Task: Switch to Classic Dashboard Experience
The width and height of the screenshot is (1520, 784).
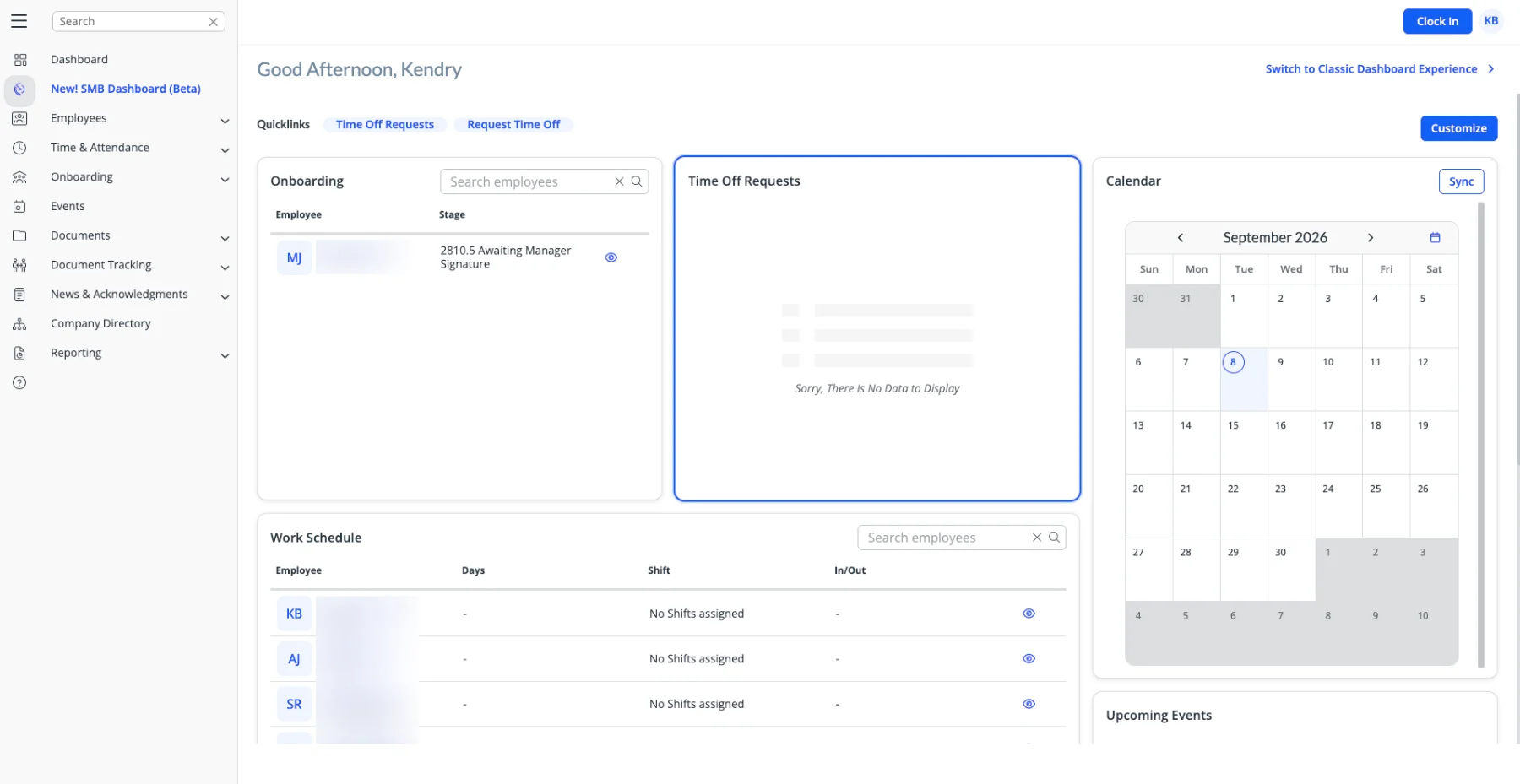Action: (1380, 69)
